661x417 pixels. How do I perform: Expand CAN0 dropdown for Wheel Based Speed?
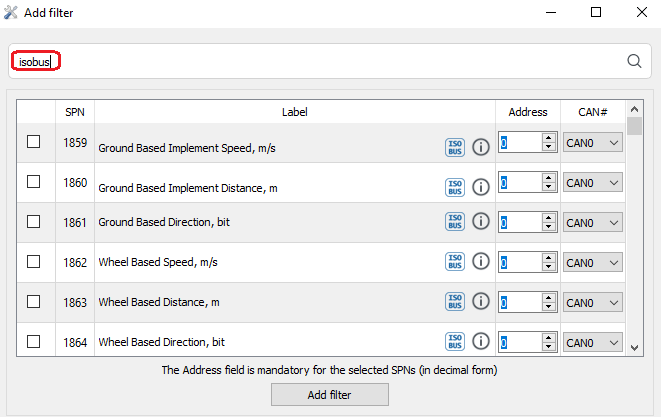[593, 263]
